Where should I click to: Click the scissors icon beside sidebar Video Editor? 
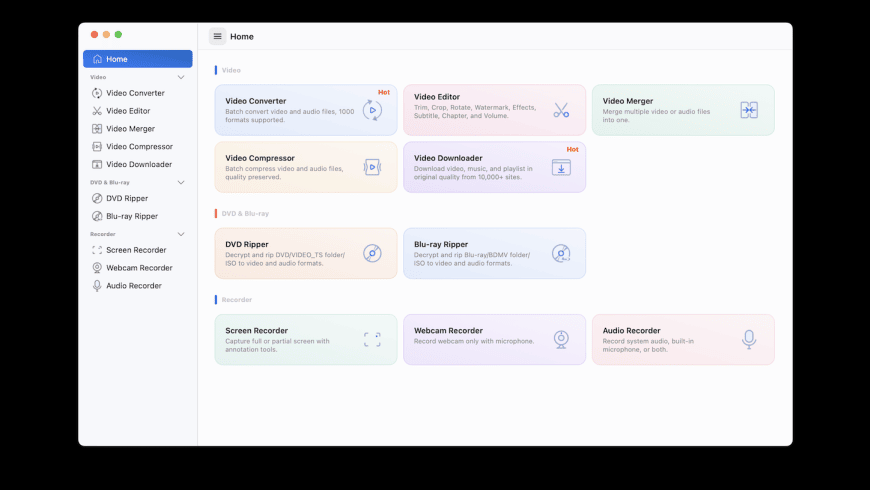coord(97,111)
